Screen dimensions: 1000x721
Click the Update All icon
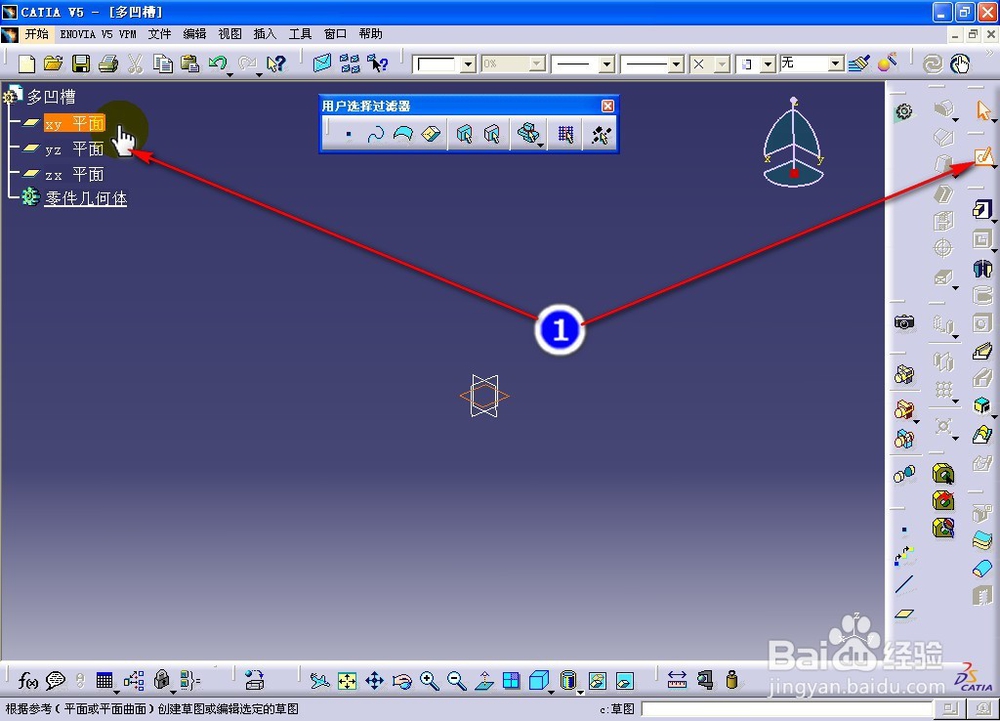pyautogui.click(x=932, y=64)
